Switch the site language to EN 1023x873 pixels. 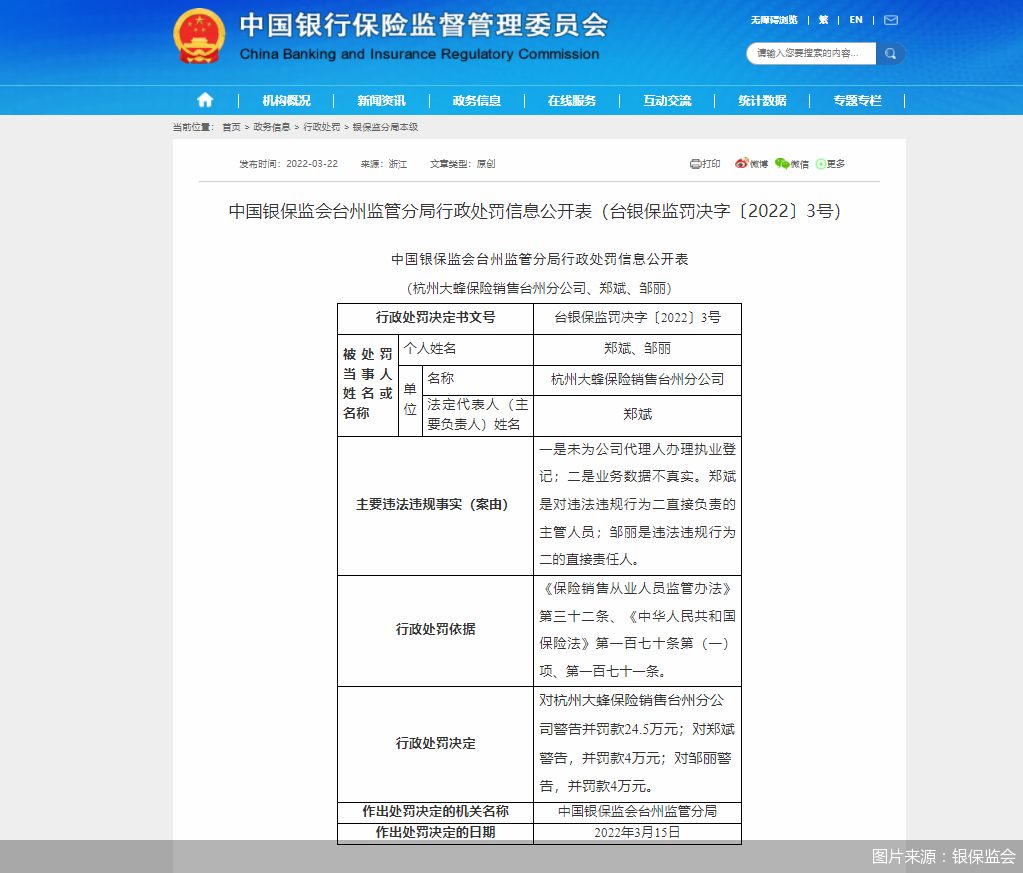(x=855, y=19)
